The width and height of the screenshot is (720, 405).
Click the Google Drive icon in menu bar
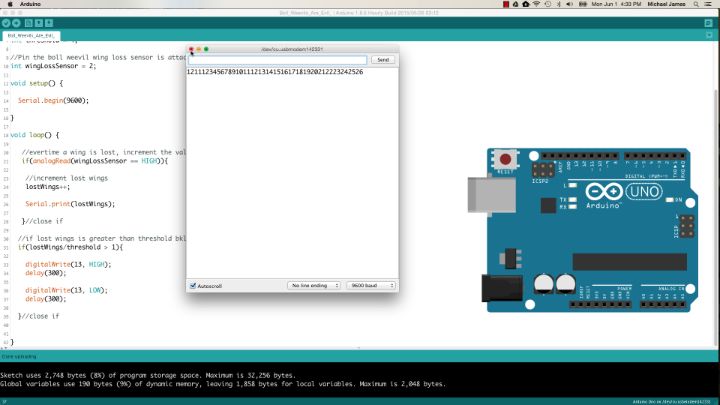point(515,4)
